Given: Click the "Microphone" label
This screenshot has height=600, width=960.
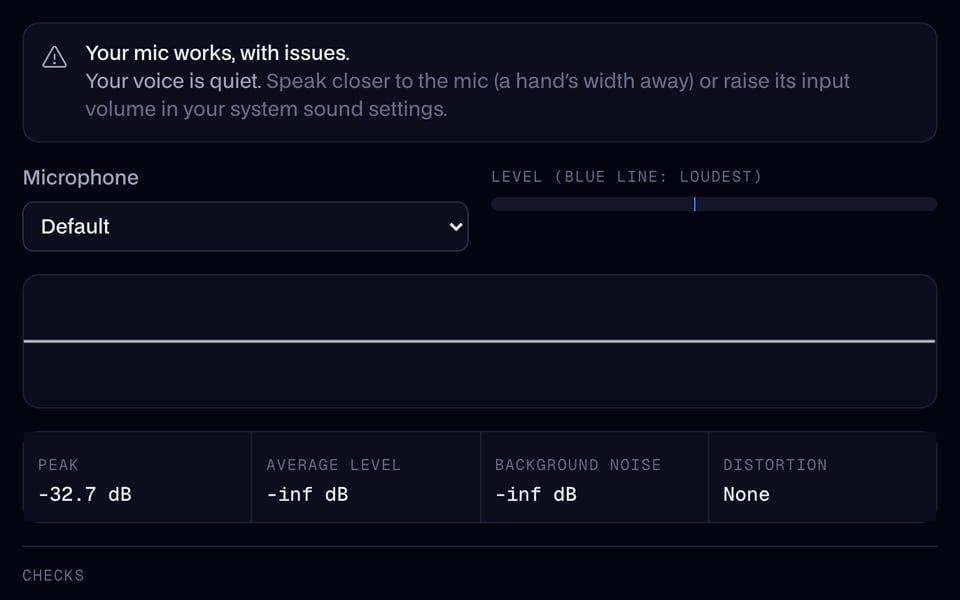Looking at the screenshot, I should [81, 178].
